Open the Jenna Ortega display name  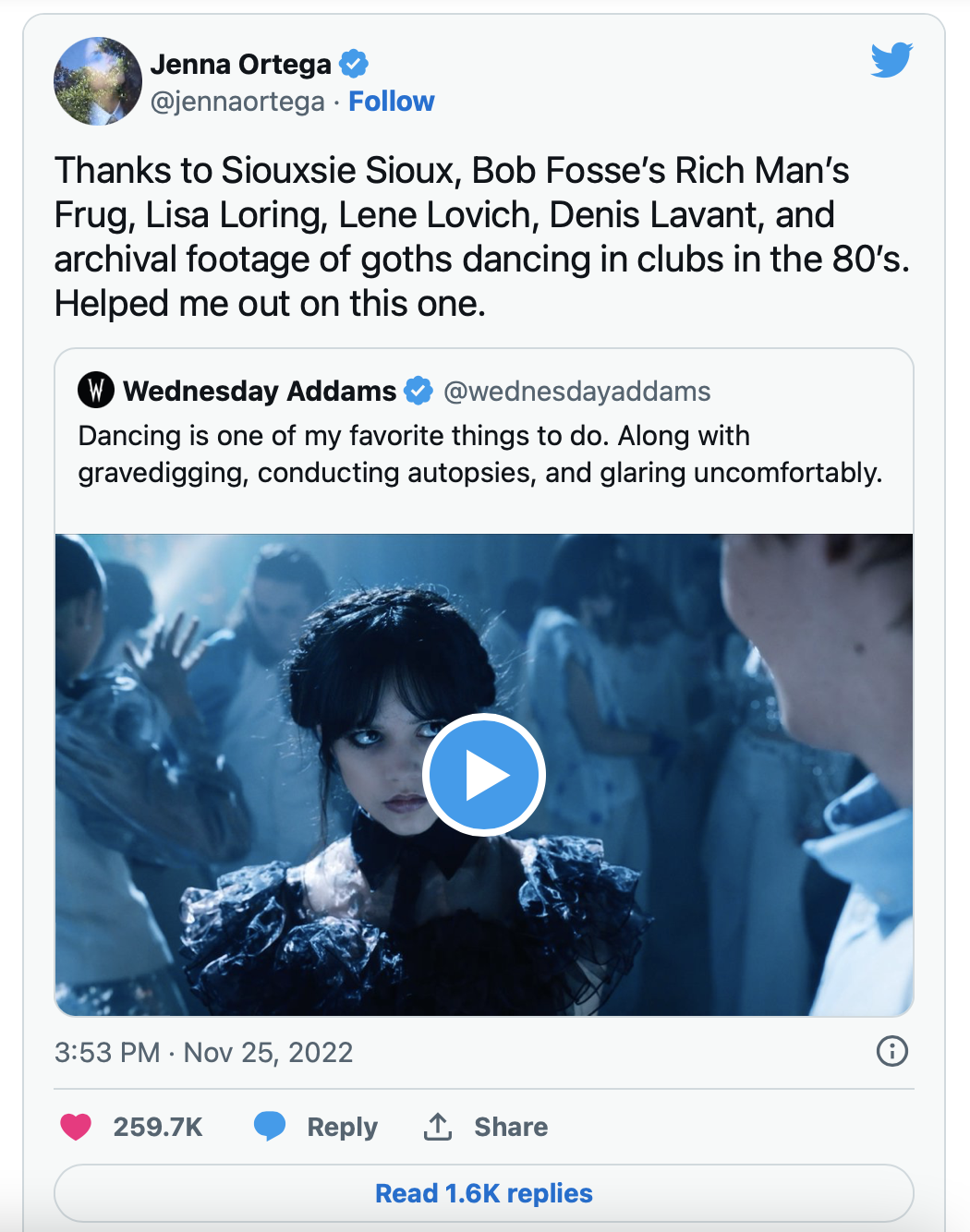pos(240,64)
